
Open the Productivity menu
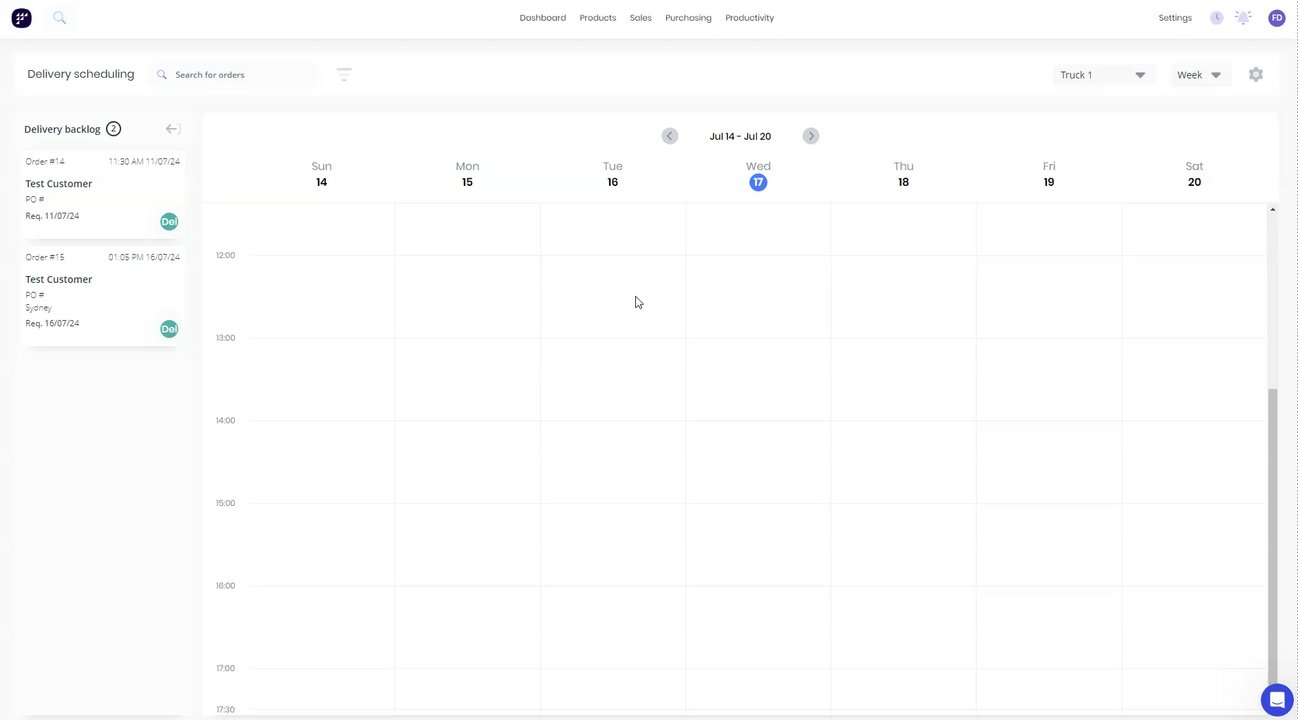point(750,18)
